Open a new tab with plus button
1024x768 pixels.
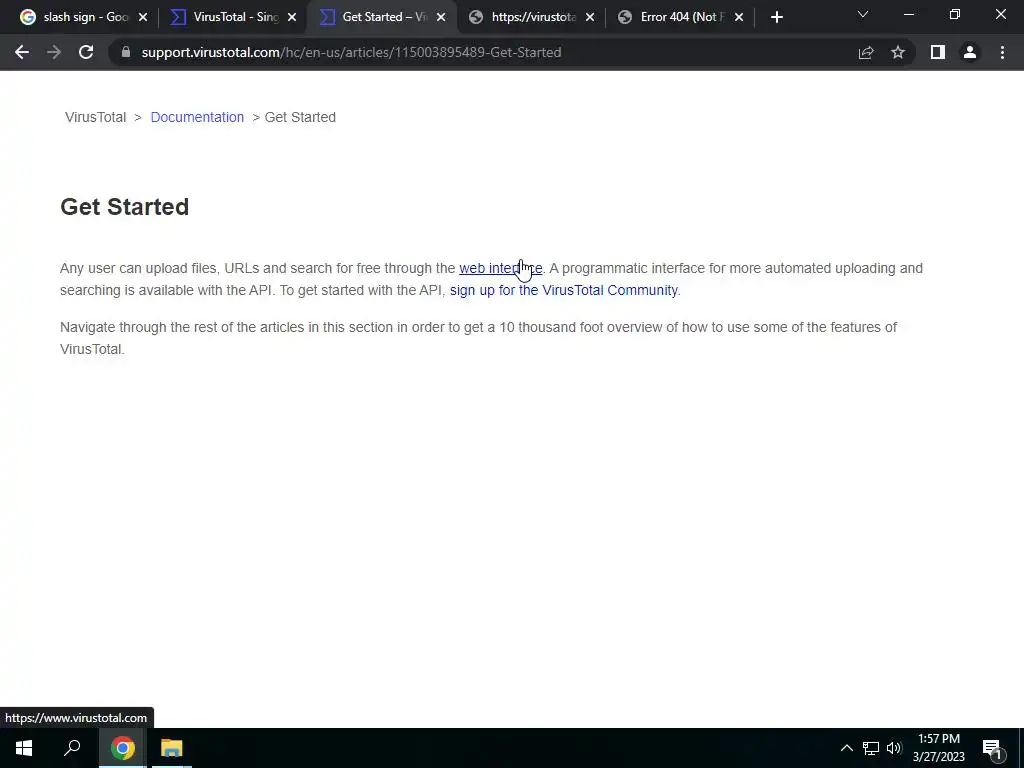coord(776,17)
